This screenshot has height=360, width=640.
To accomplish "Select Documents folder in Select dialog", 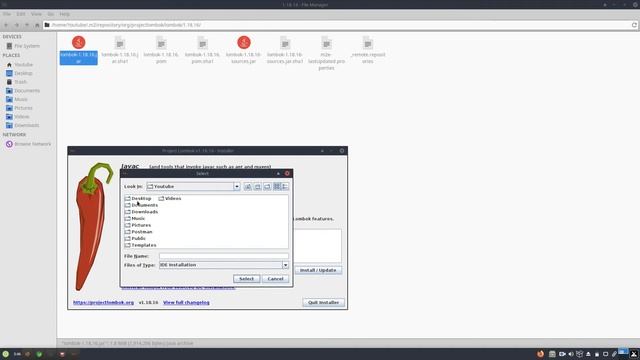I will point(141,205).
